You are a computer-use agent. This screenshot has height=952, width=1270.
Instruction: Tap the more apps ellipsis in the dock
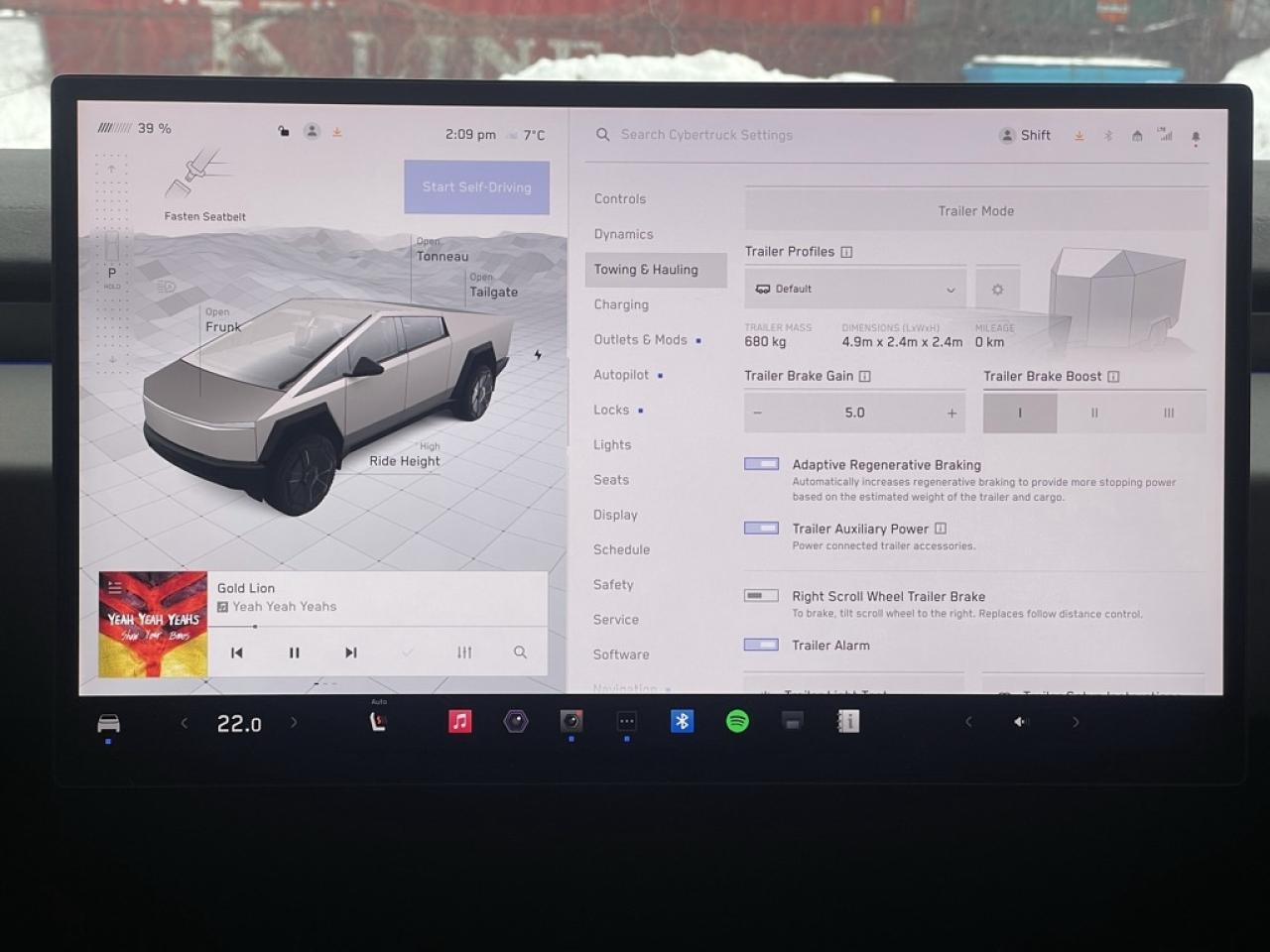tap(626, 721)
